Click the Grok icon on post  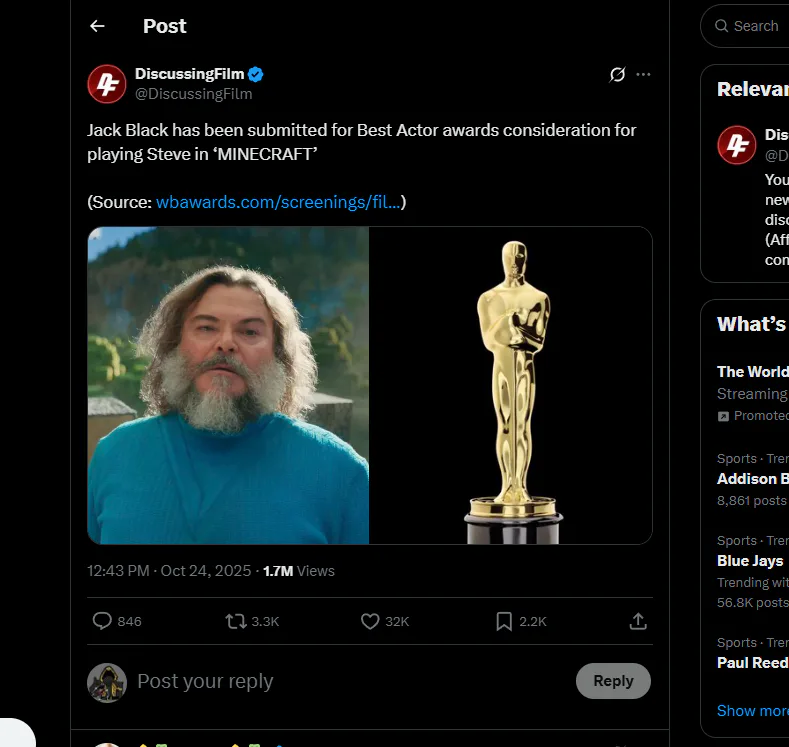click(x=617, y=75)
